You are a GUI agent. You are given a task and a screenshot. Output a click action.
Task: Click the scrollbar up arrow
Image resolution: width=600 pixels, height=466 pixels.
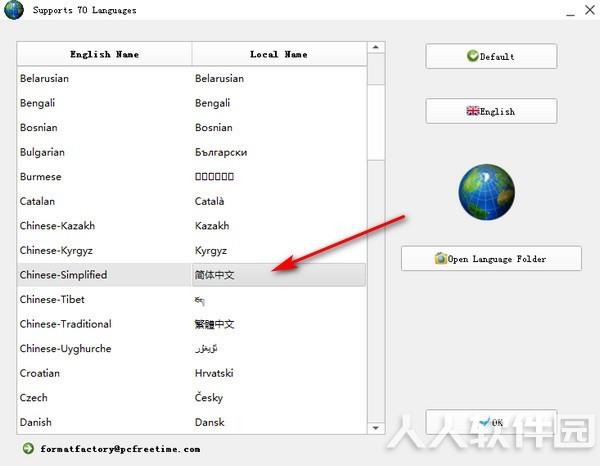pyautogui.click(x=376, y=47)
